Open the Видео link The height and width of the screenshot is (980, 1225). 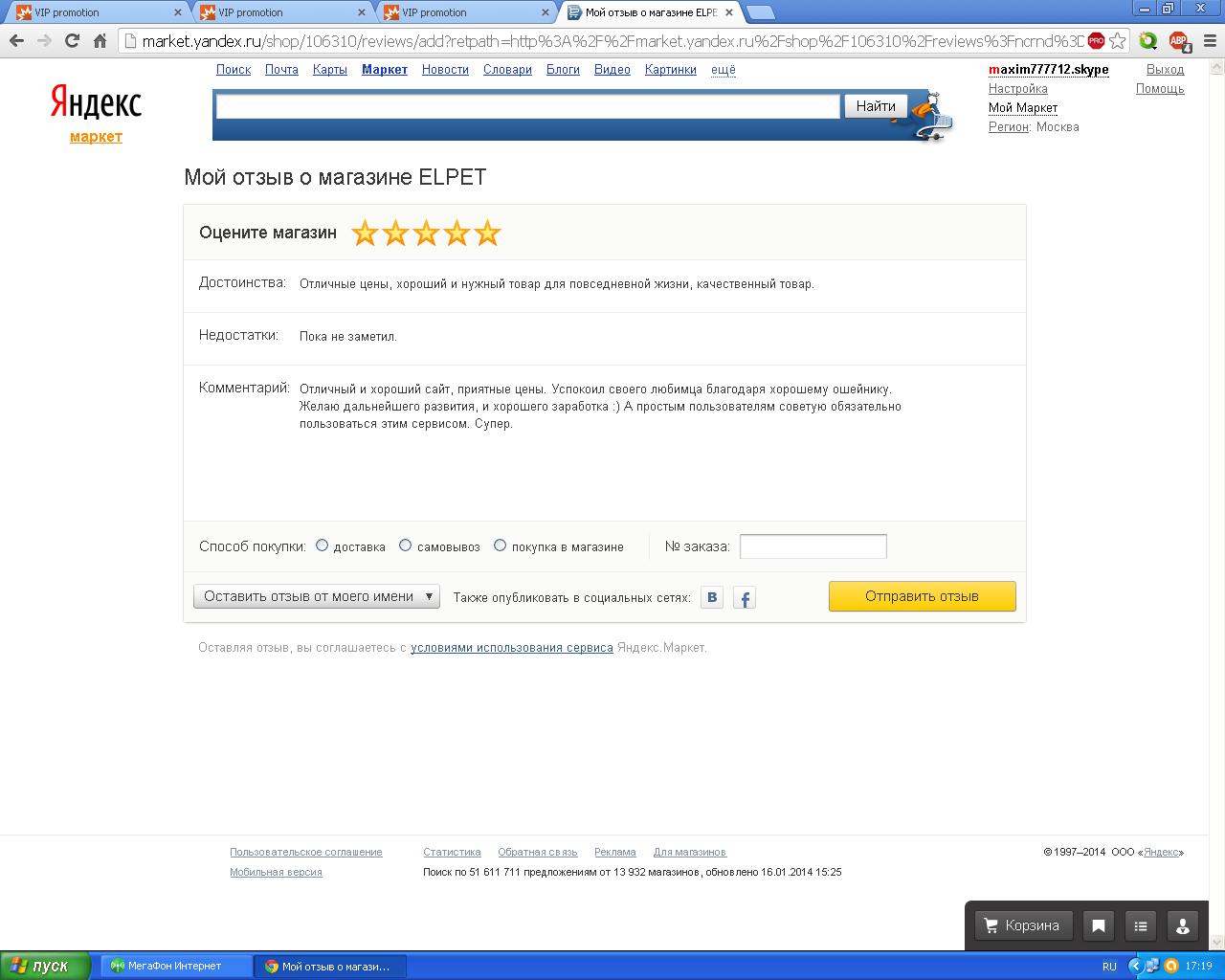click(612, 70)
